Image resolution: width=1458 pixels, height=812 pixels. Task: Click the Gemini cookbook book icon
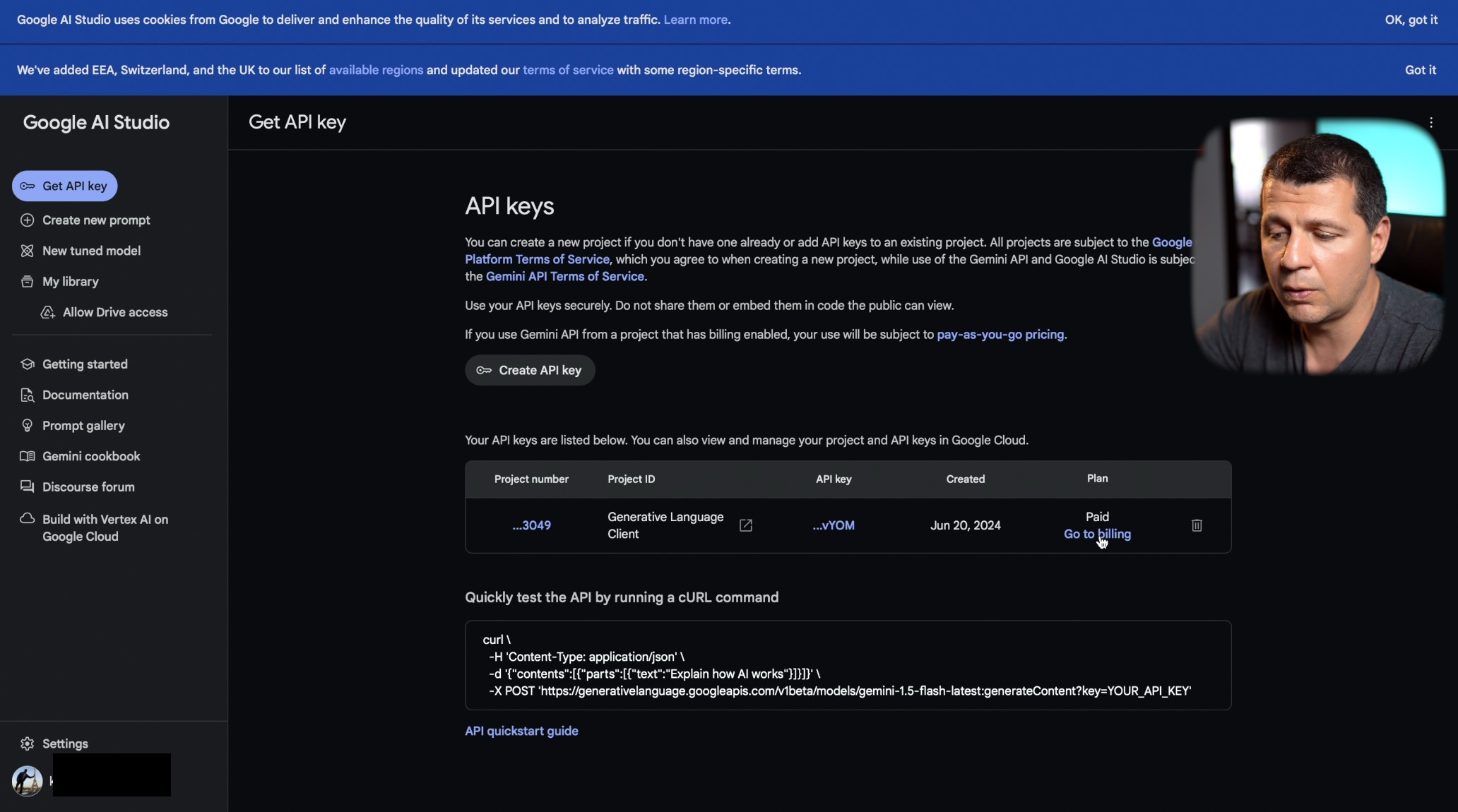pyautogui.click(x=27, y=456)
